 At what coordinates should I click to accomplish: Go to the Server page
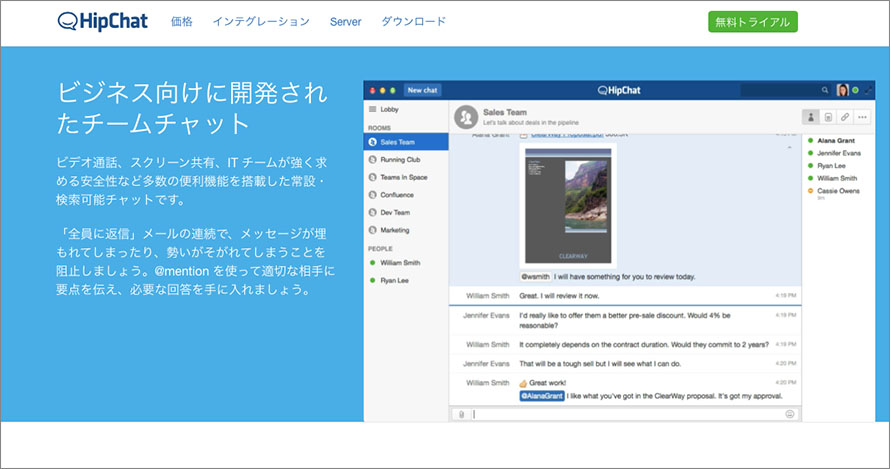point(345,22)
